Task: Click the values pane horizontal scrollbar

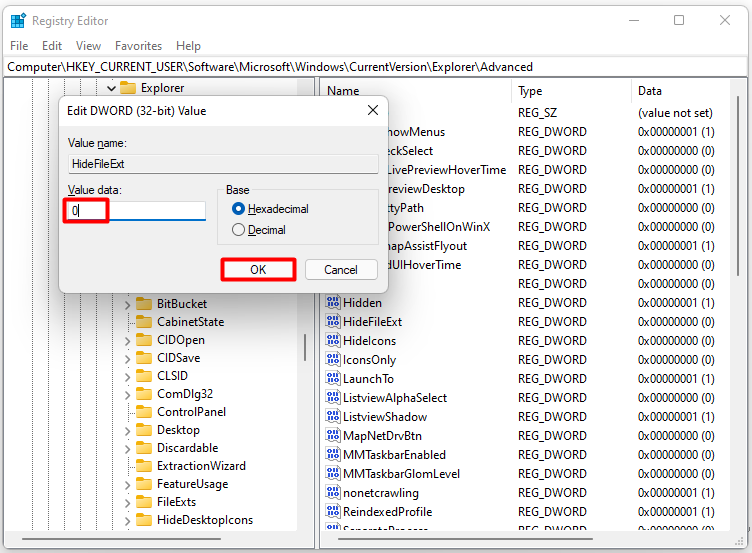Action: [x=465, y=539]
